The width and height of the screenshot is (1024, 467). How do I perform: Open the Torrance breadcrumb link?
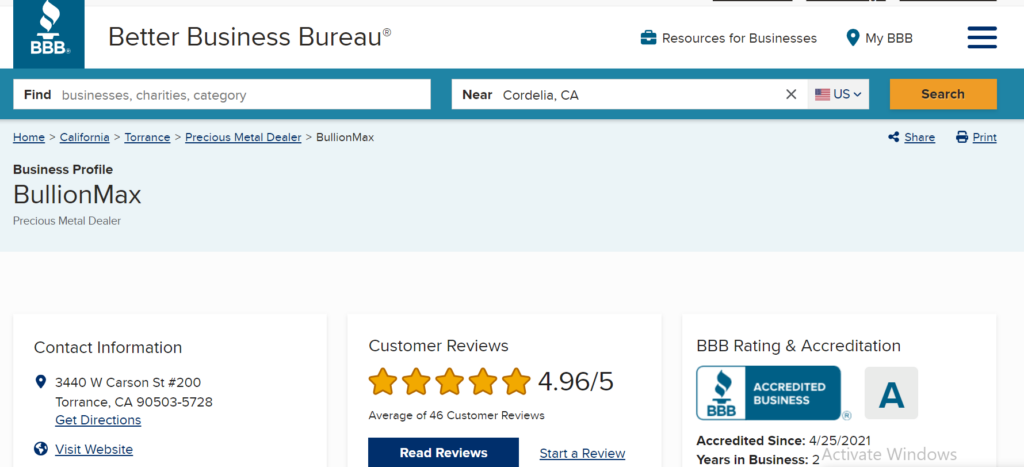(147, 137)
